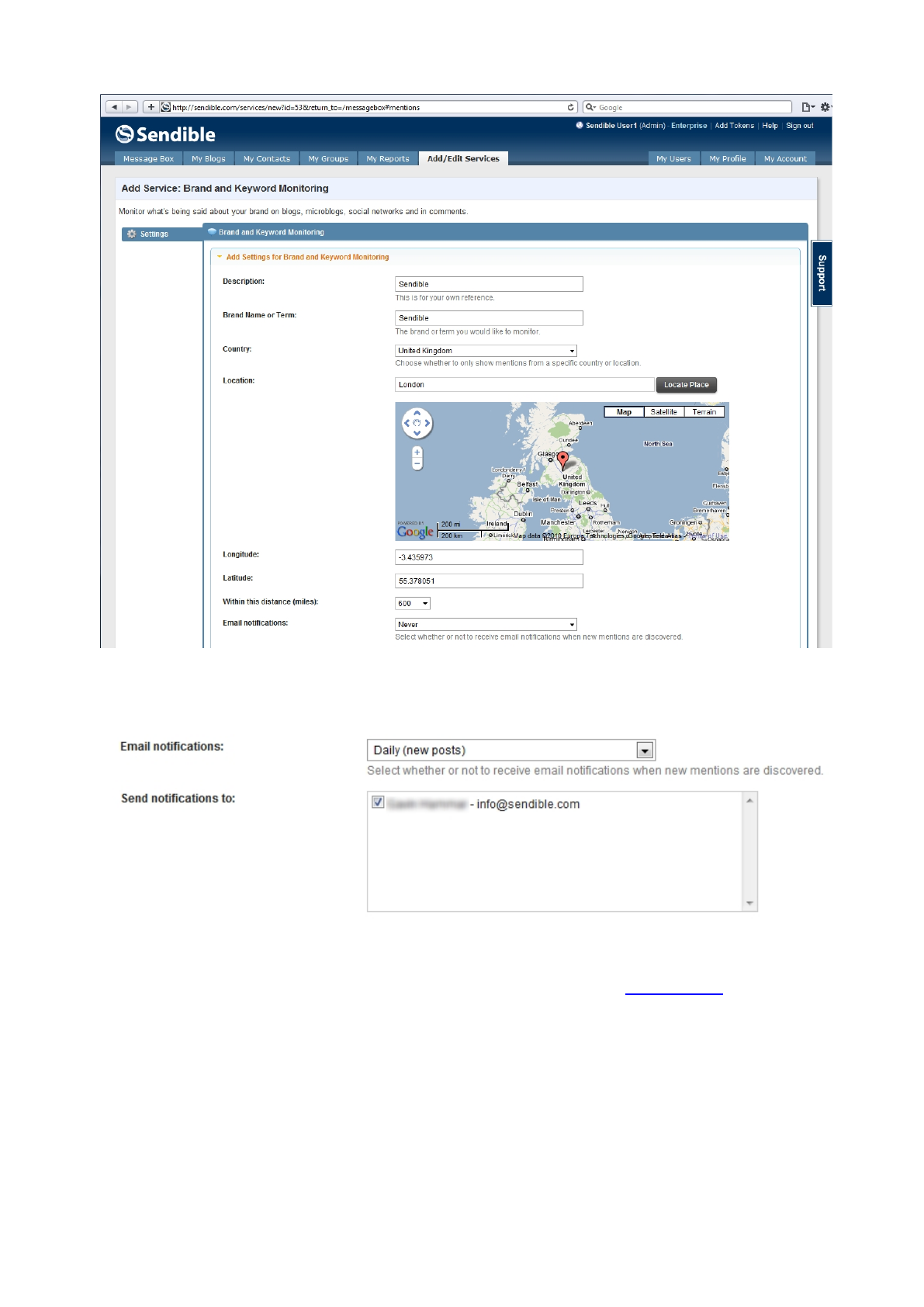924x1307 pixels.
Task: Click the hand icon in map pan control
Action: click(417, 423)
